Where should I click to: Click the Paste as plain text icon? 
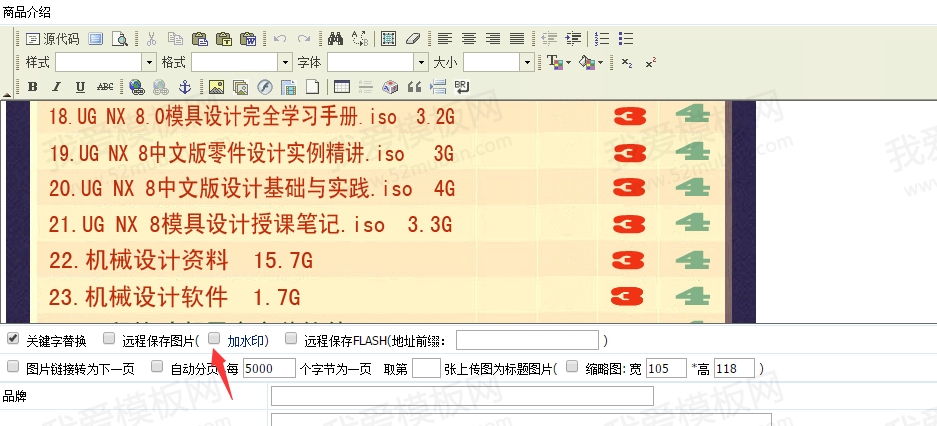point(224,39)
